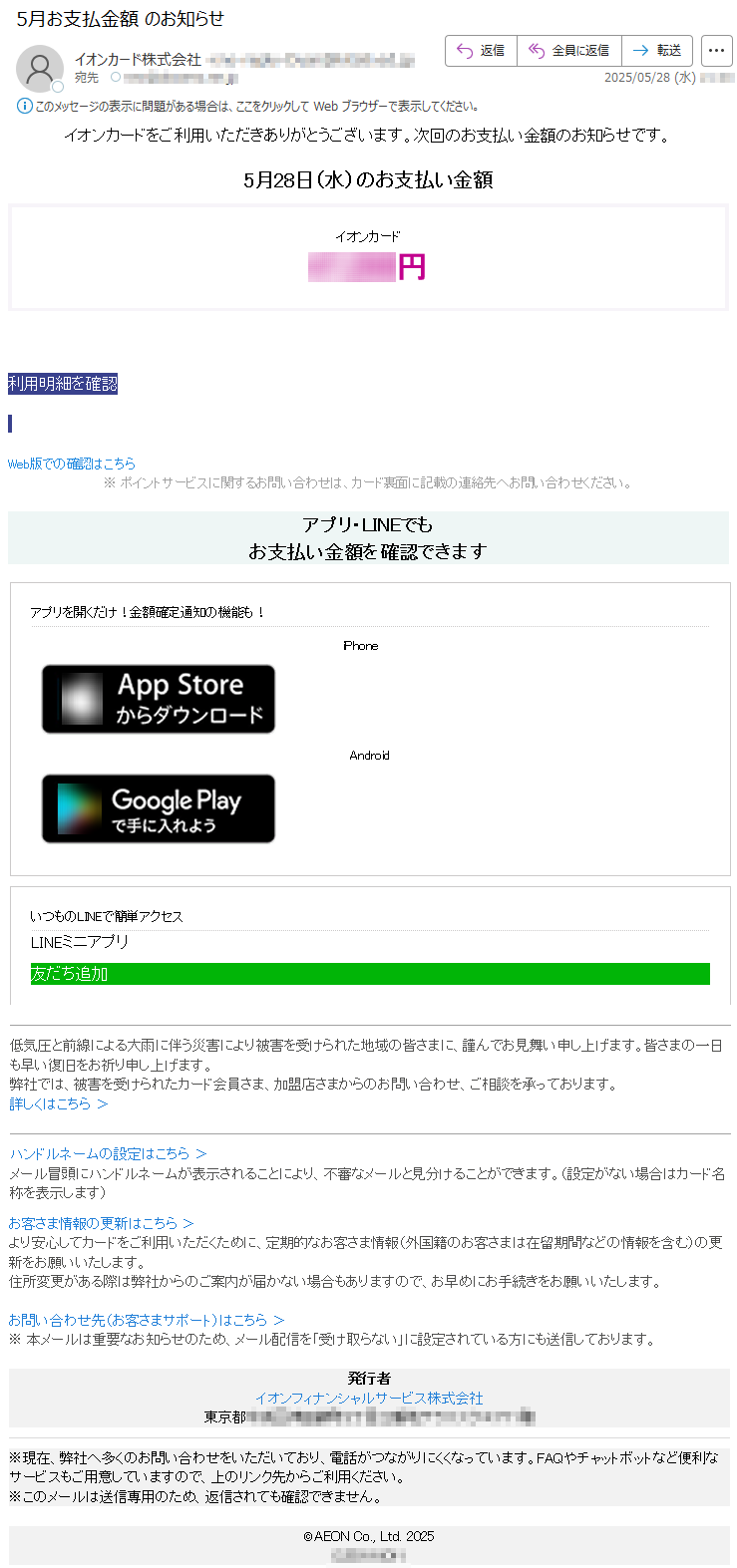Image resolution: width=737 pixels, height=1568 pixels.
Task: Forward this email using 転送
Action: (x=657, y=51)
